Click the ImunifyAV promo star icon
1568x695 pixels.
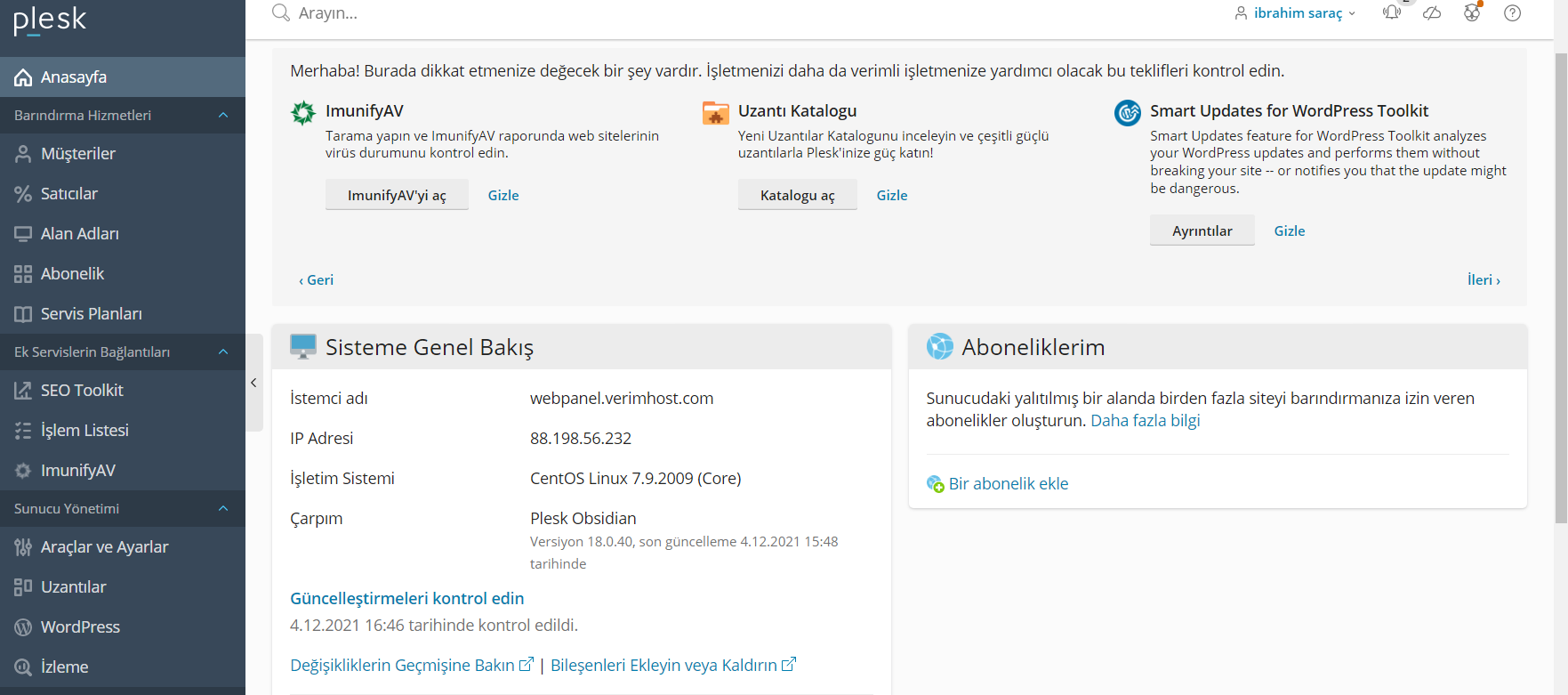tap(303, 113)
